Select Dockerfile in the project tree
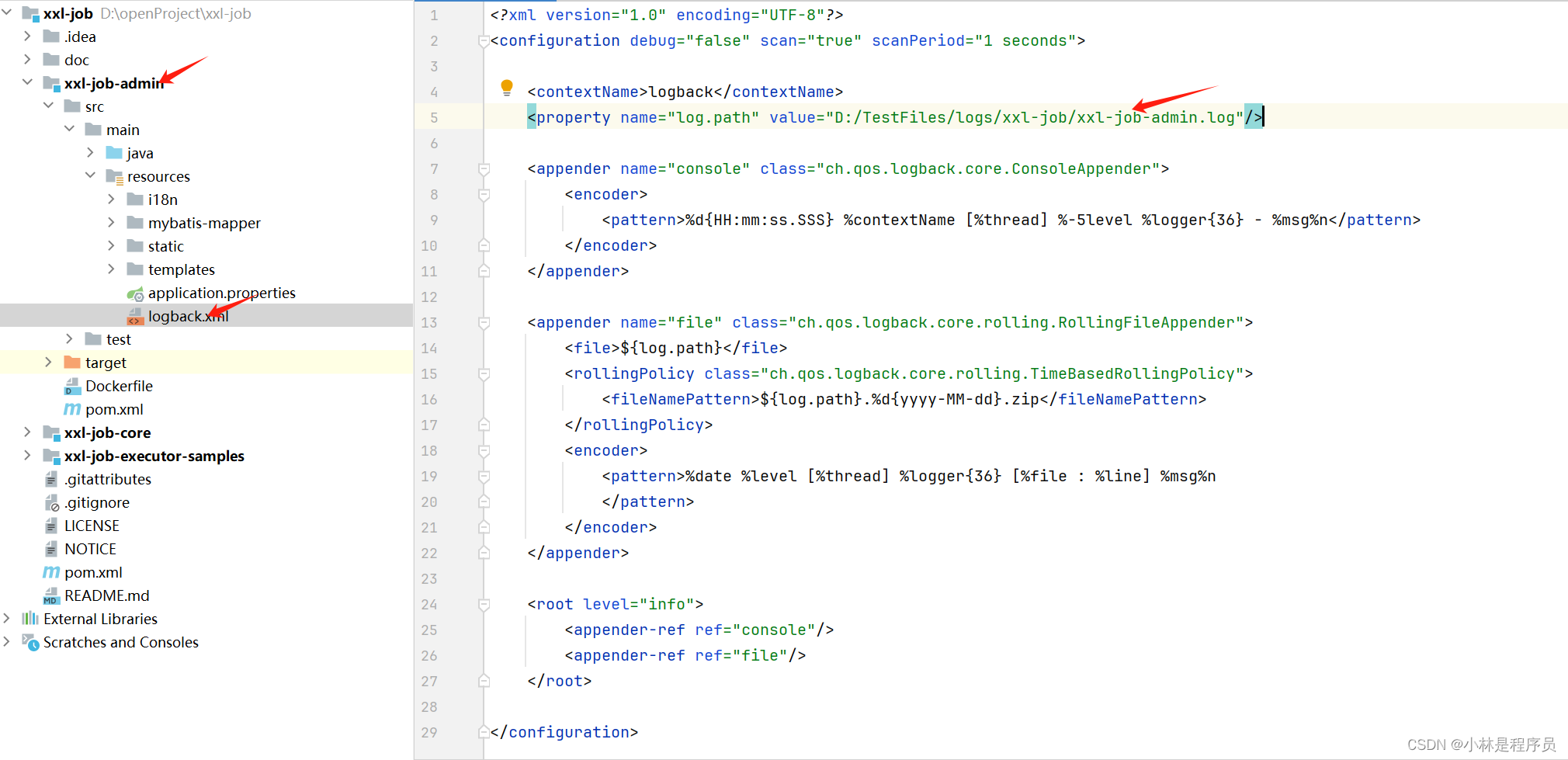 [x=119, y=386]
